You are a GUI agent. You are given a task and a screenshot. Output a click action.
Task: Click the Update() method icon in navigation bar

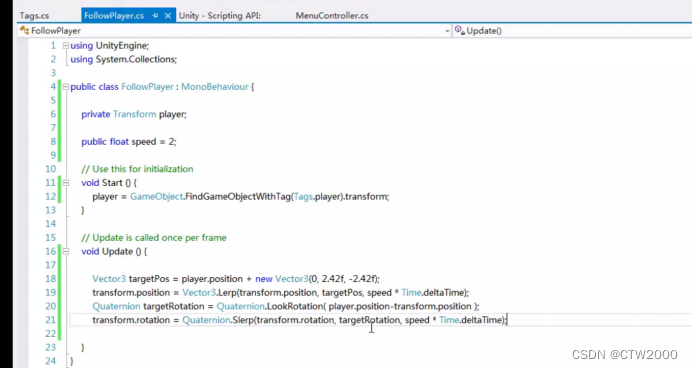460,30
